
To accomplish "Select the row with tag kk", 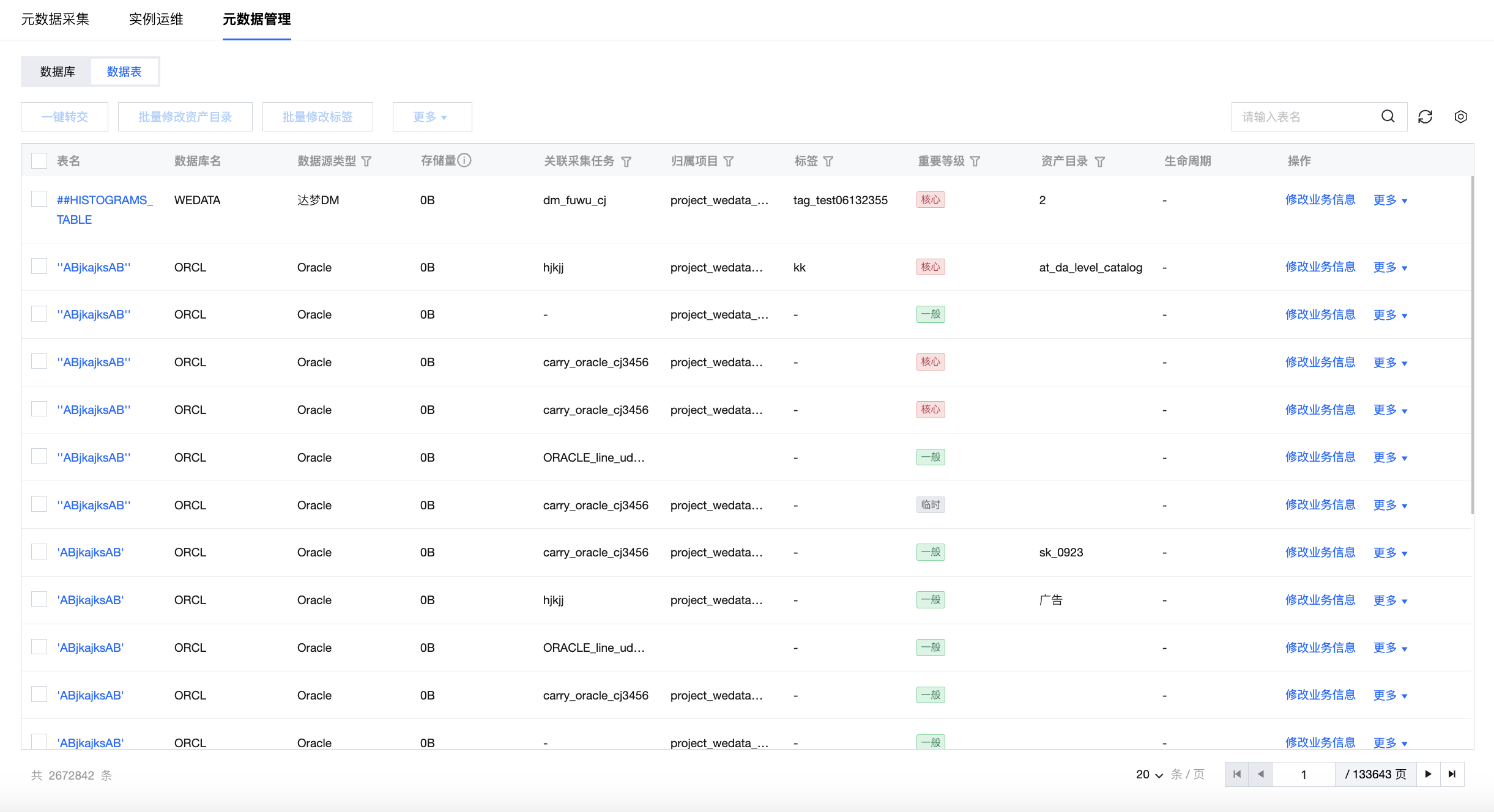I will tap(39, 266).
